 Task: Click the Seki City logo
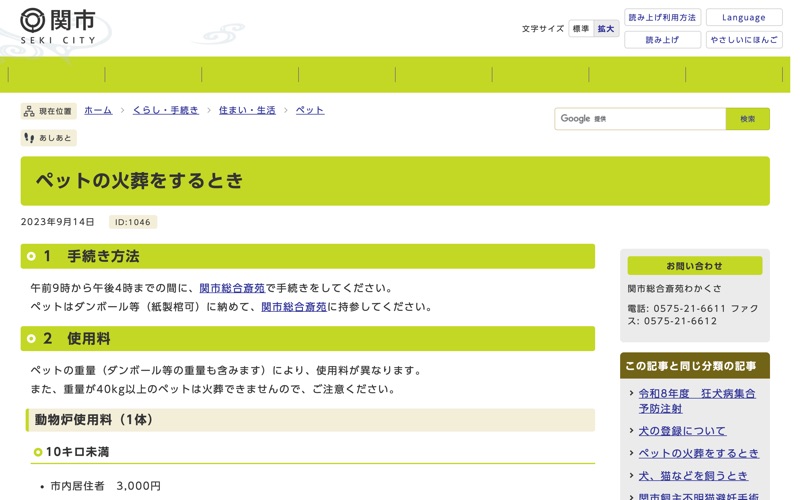(x=58, y=26)
